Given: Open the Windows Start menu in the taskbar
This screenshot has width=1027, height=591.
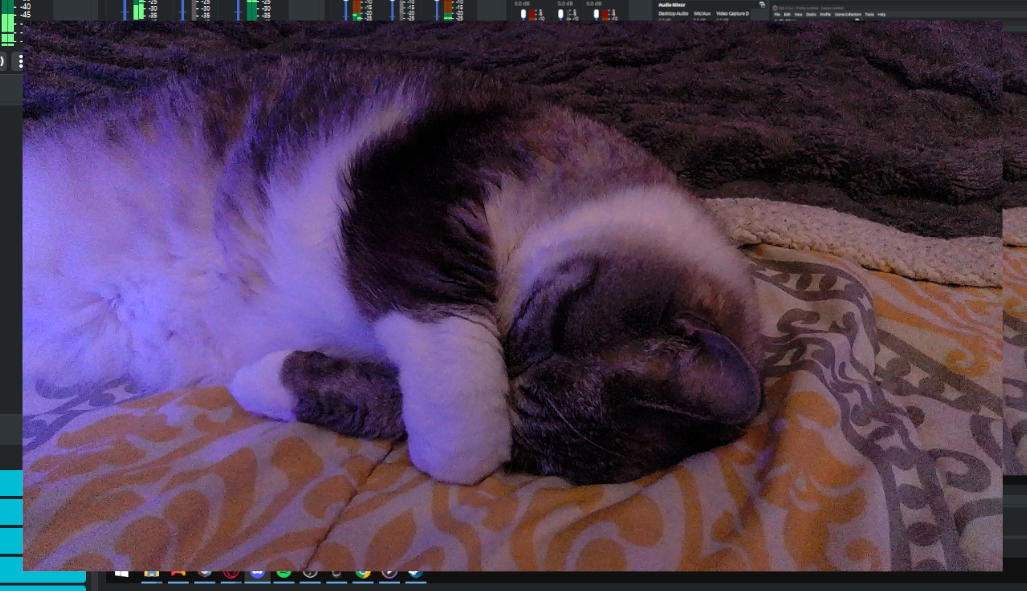Looking at the screenshot, I should [x=122, y=574].
